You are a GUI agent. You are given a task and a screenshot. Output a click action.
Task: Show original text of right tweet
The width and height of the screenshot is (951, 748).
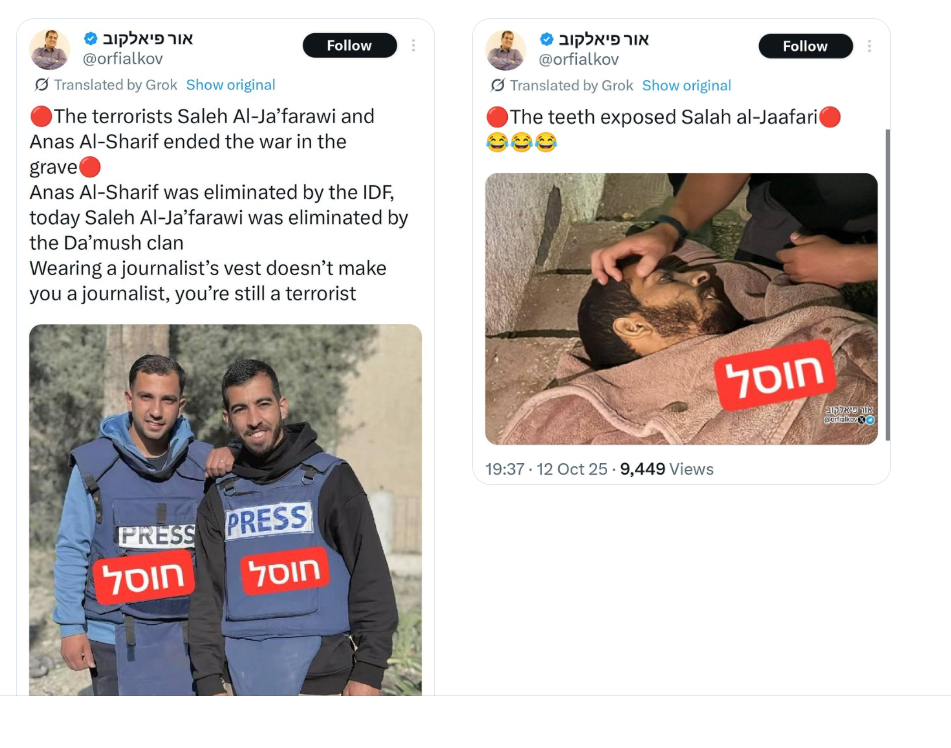687,86
